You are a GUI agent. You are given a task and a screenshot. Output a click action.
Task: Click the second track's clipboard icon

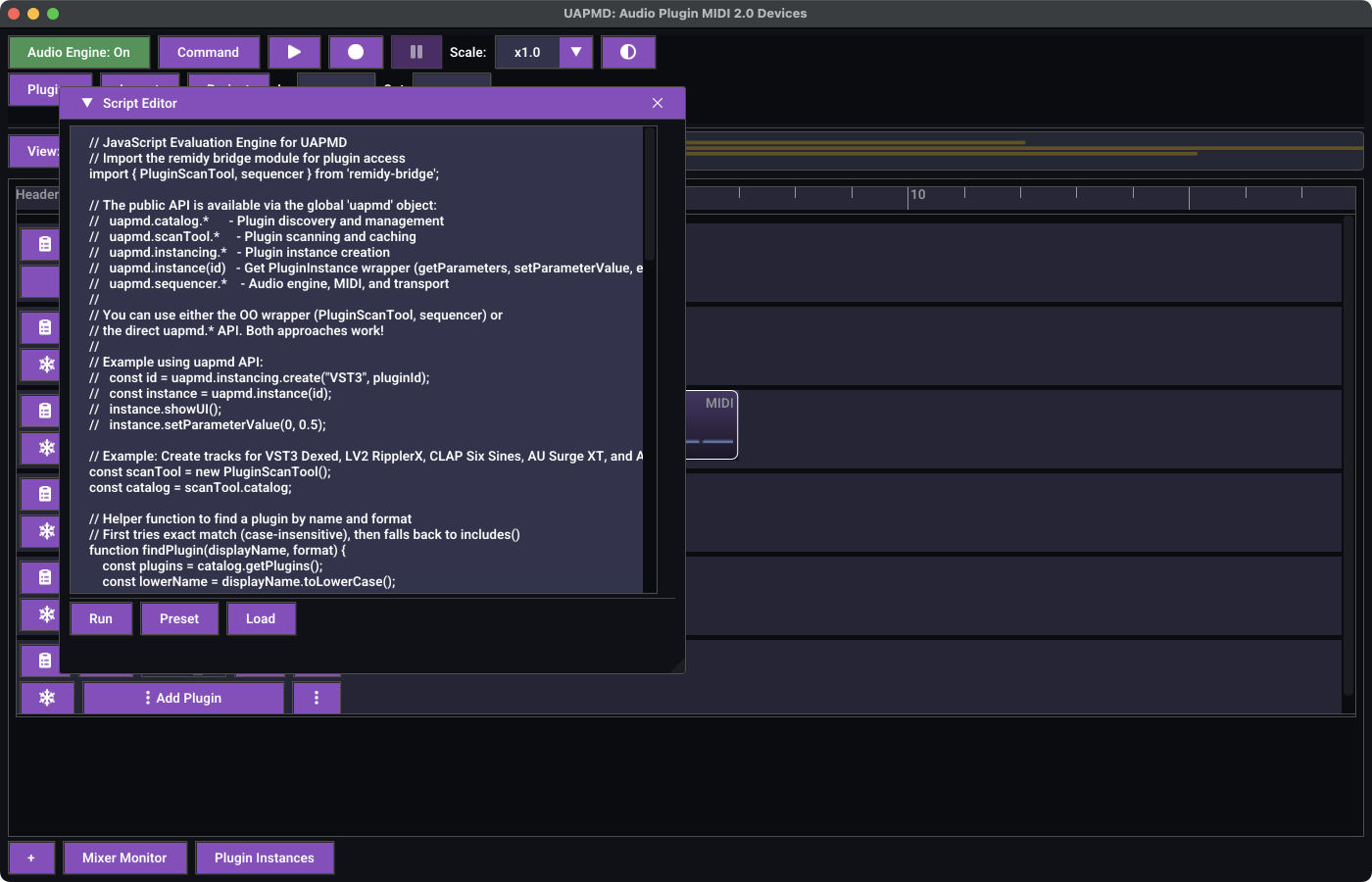coord(40,327)
